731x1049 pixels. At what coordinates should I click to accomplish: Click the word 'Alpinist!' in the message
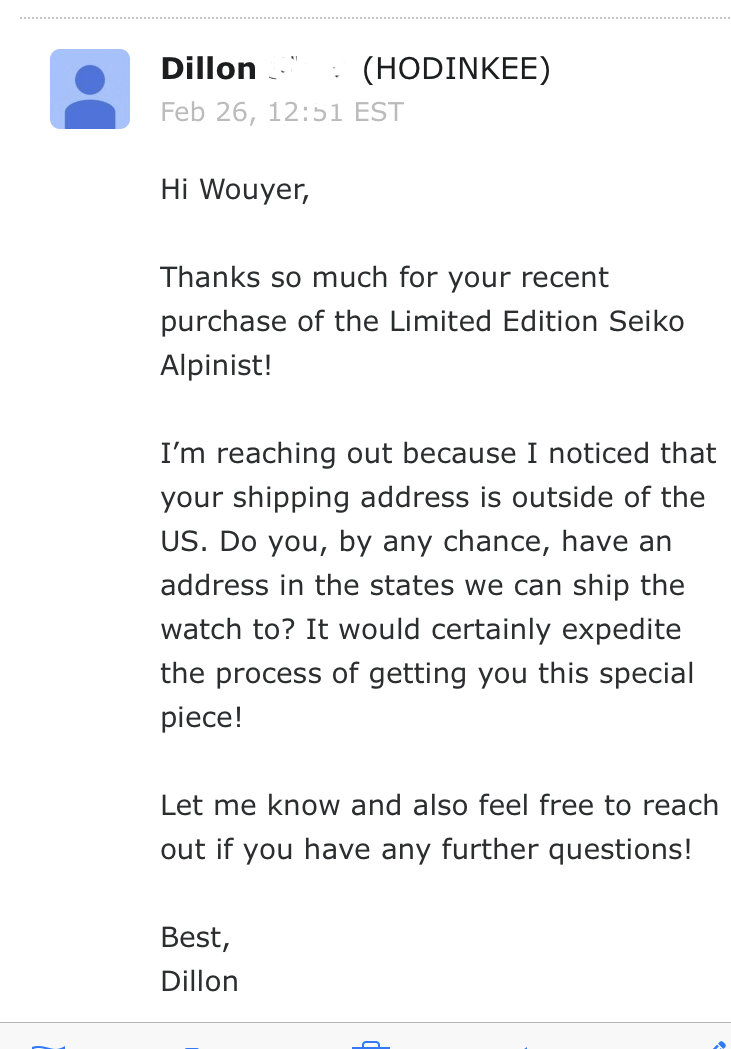click(x=216, y=365)
